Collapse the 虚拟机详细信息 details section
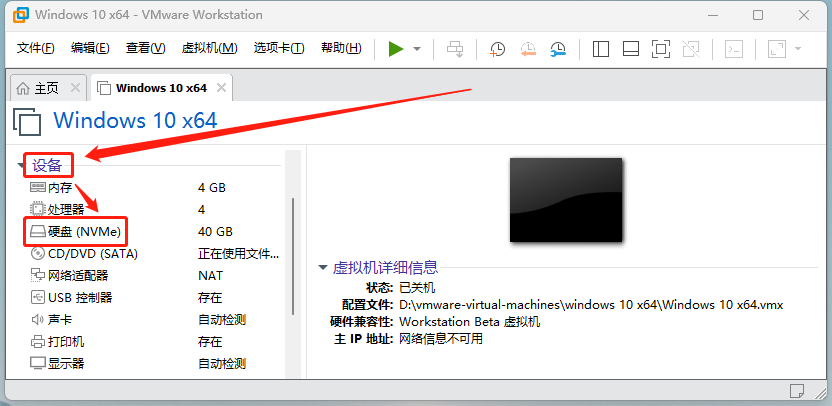 [322, 268]
